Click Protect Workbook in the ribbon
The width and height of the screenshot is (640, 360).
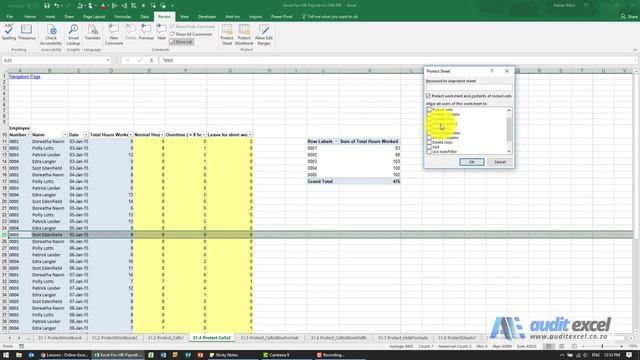coord(244,35)
